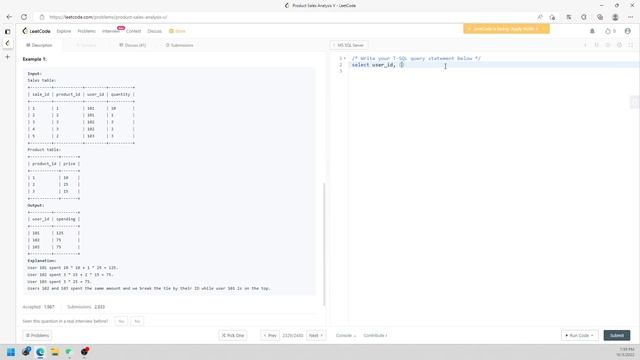Open the Problems list button
The width and height of the screenshot is (640, 360).
click(x=38, y=336)
